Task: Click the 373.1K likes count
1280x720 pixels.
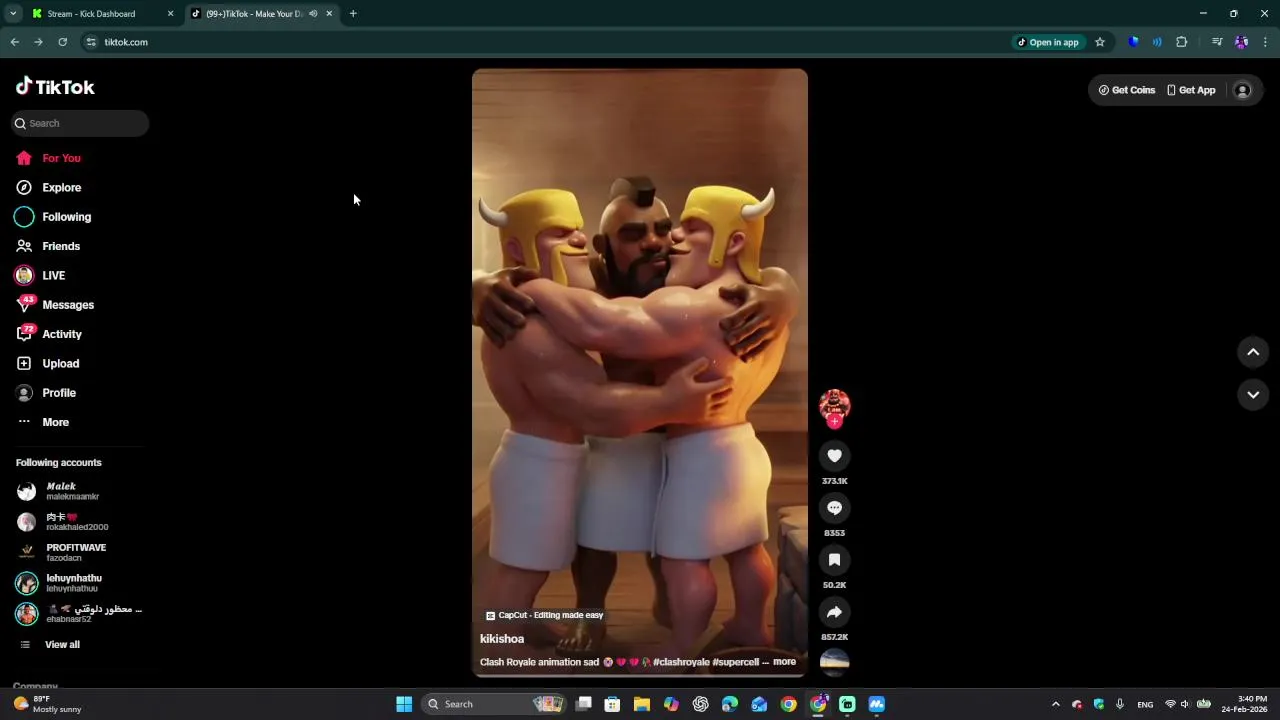Action: (x=834, y=481)
